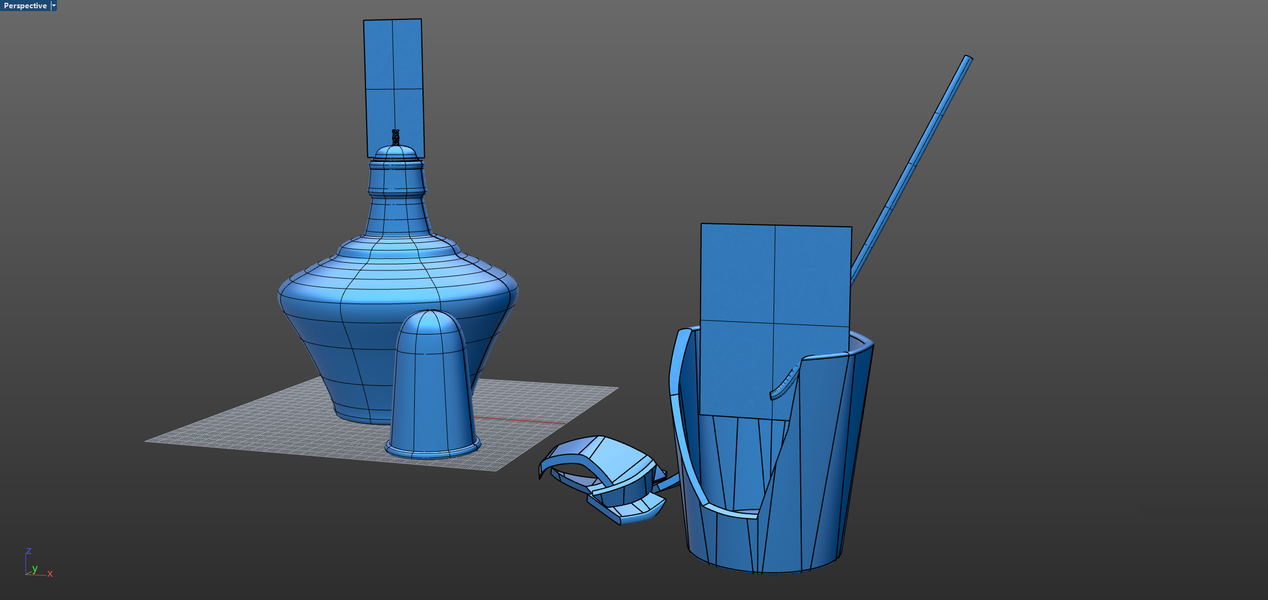Select the tall flat rectangle above the bottle
This screenshot has width=1268, height=600.
point(394,88)
